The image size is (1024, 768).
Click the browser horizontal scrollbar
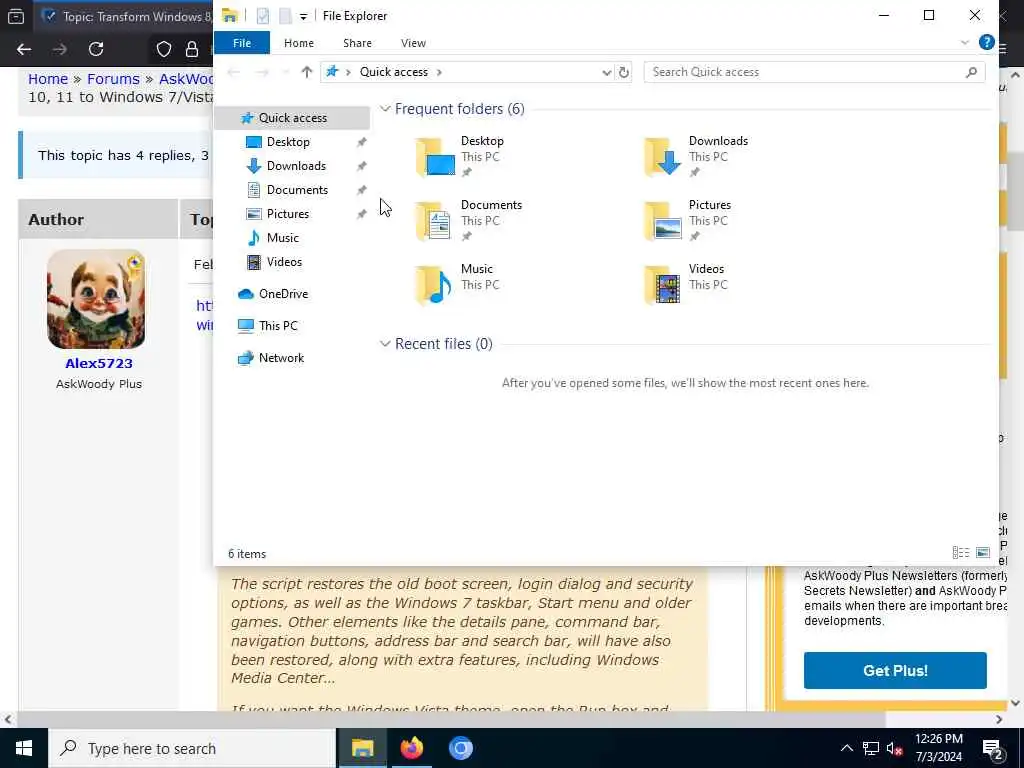pos(451,719)
